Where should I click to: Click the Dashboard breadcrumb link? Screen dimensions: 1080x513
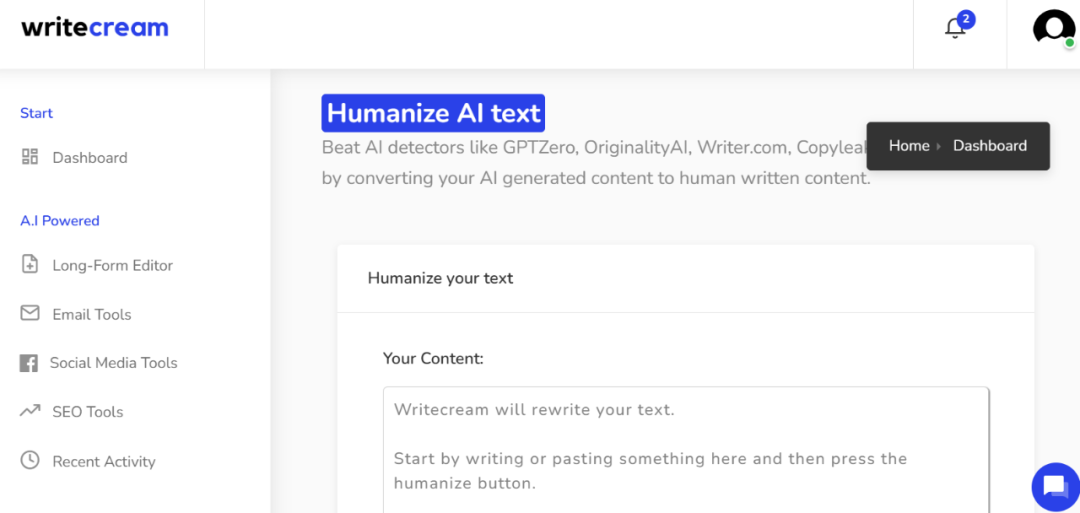pos(990,146)
